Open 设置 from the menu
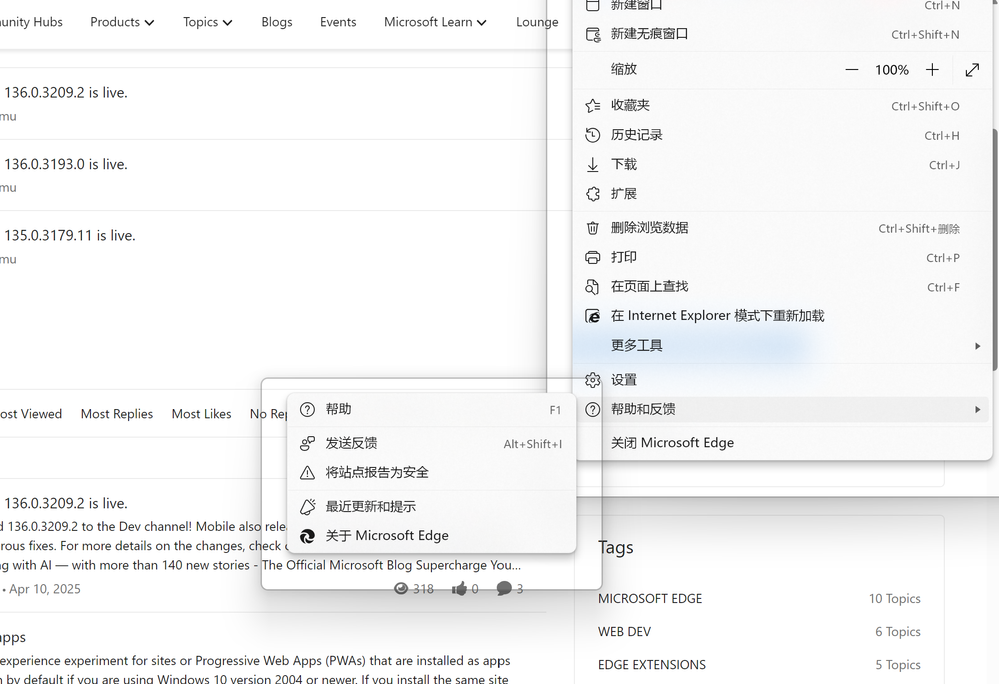This screenshot has height=684, width=999. coord(782,380)
